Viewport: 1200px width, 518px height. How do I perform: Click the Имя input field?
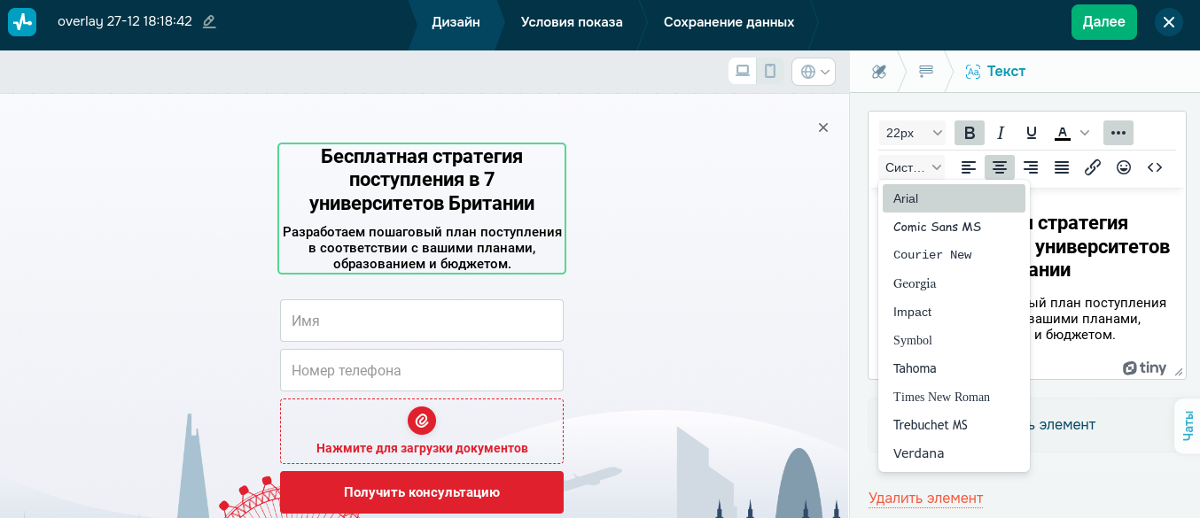pyautogui.click(x=422, y=321)
